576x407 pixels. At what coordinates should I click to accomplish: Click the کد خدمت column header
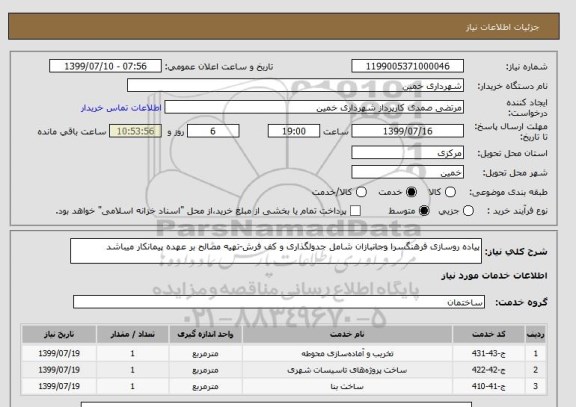click(489, 334)
